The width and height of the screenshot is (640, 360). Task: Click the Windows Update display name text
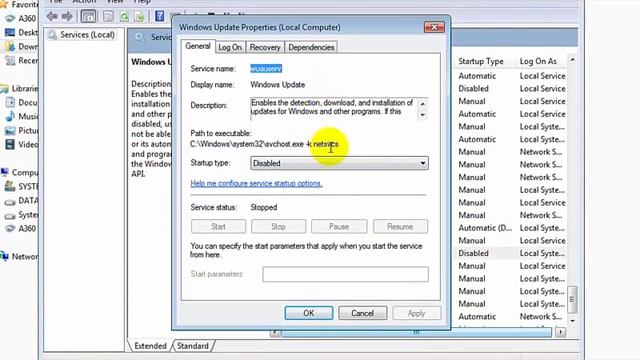click(x=278, y=85)
